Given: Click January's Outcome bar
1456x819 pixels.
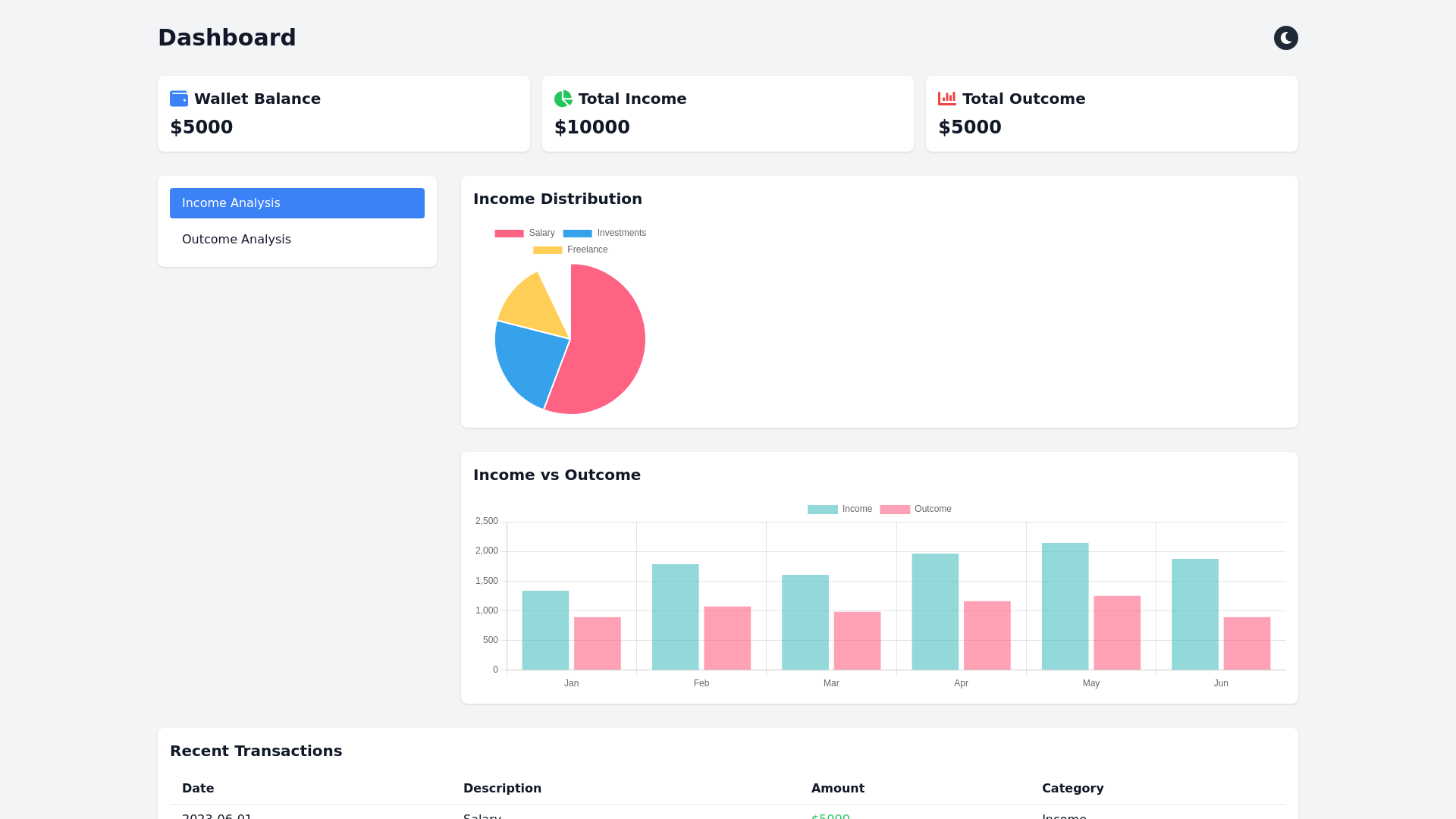Looking at the screenshot, I should tap(597, 643).
